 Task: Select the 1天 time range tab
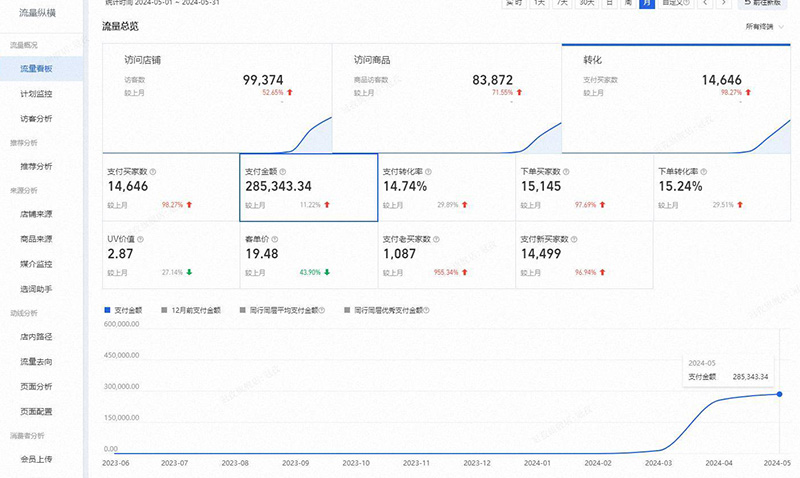click(x=539, y=3)
